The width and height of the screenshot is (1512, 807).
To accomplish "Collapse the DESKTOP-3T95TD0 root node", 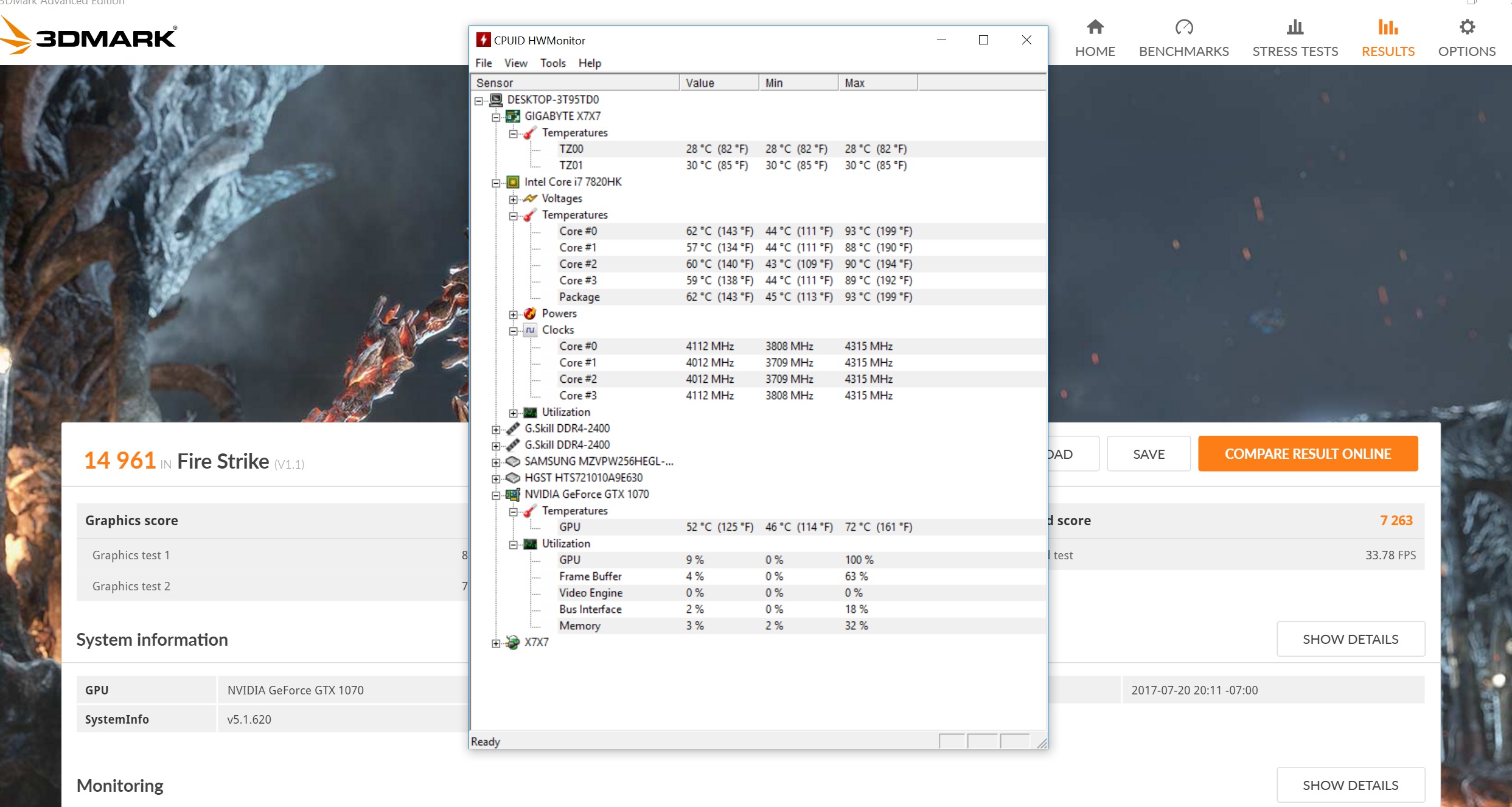I will [x=479, y=100].
